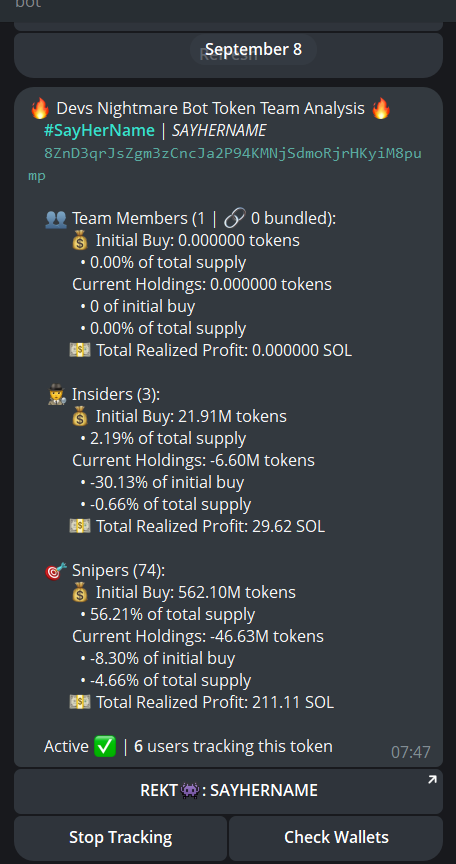This screenshot has height=864, width=456.
Task: Click the alien monster icon in REKT button
Action: coord(190,791)
